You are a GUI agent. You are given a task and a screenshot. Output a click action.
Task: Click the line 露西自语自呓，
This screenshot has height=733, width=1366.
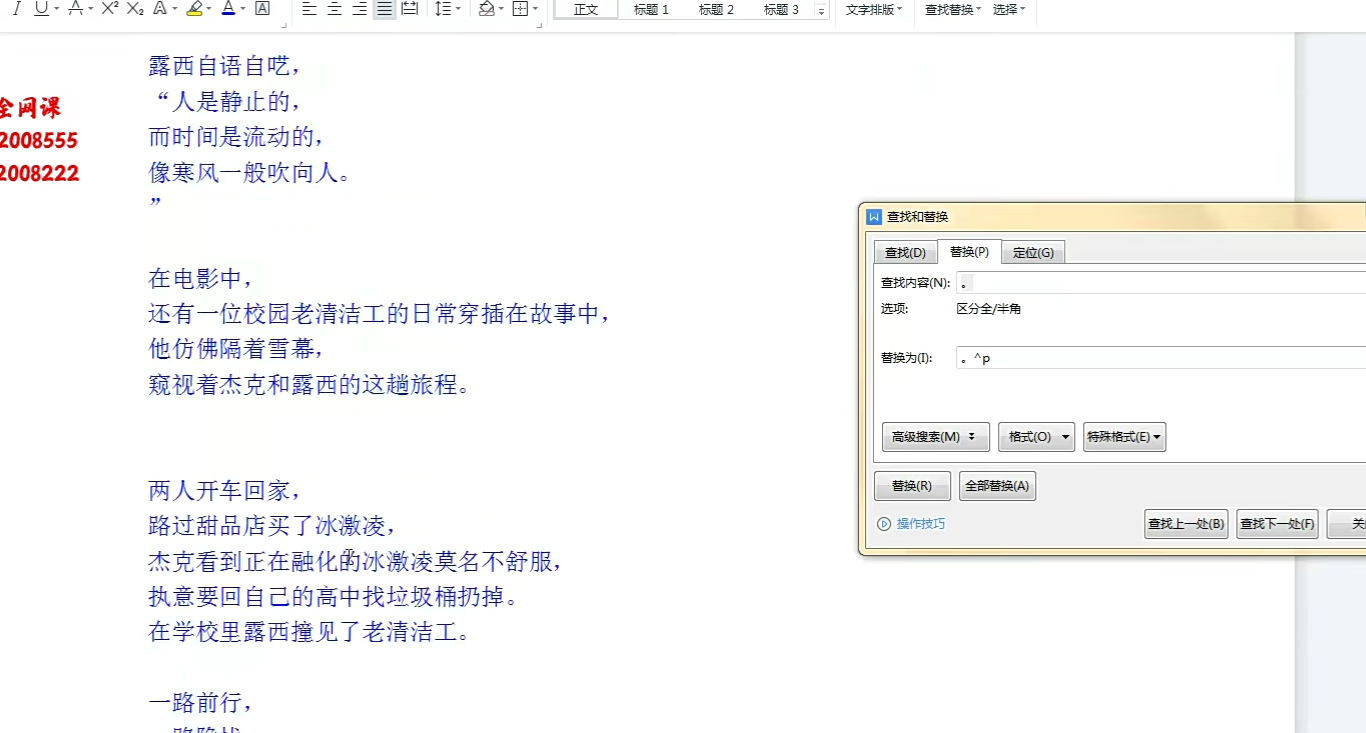pos(225,66)
